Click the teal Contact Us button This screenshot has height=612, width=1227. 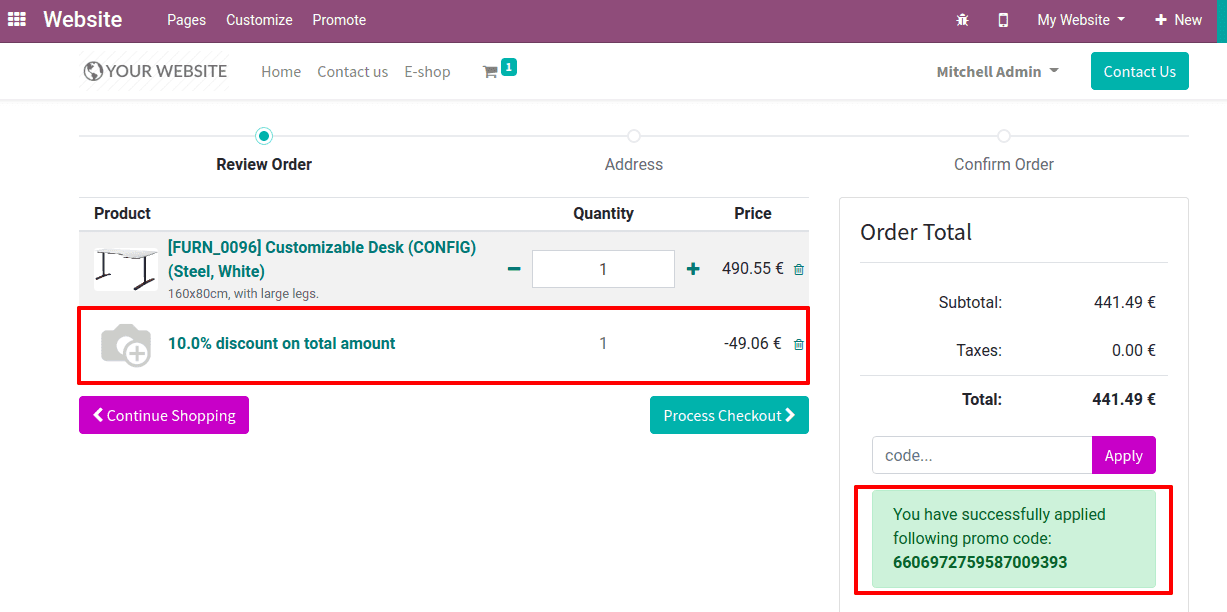click(1140, 71)
